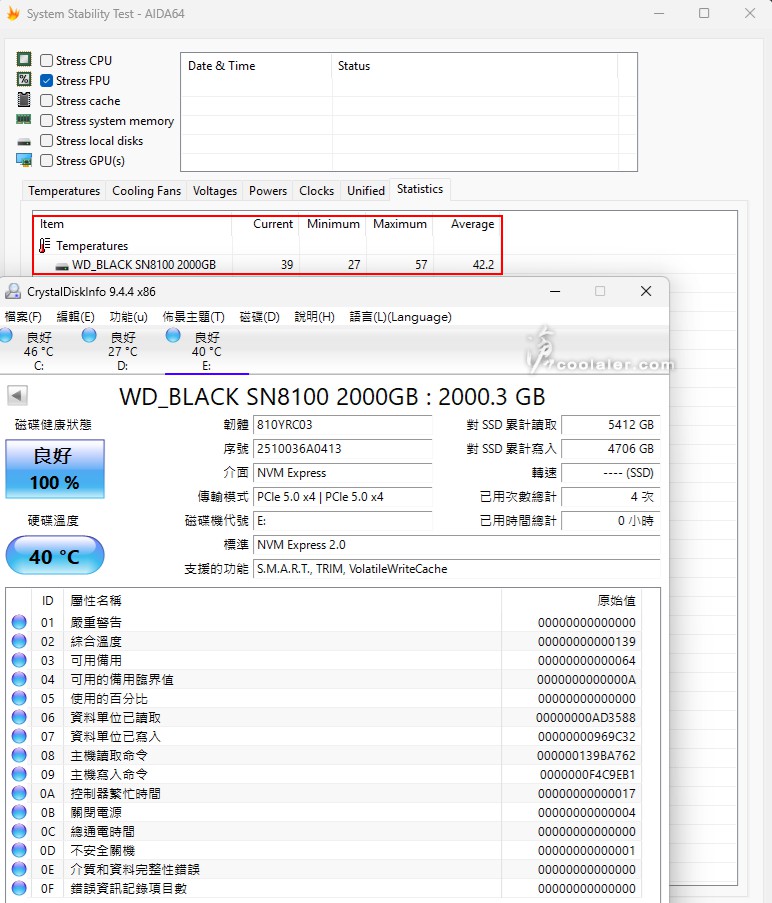The height and width of the screenshot is (903, 772).
Task: Open the 語言(L)(Language) menu
Action: [x=400, y=317]
